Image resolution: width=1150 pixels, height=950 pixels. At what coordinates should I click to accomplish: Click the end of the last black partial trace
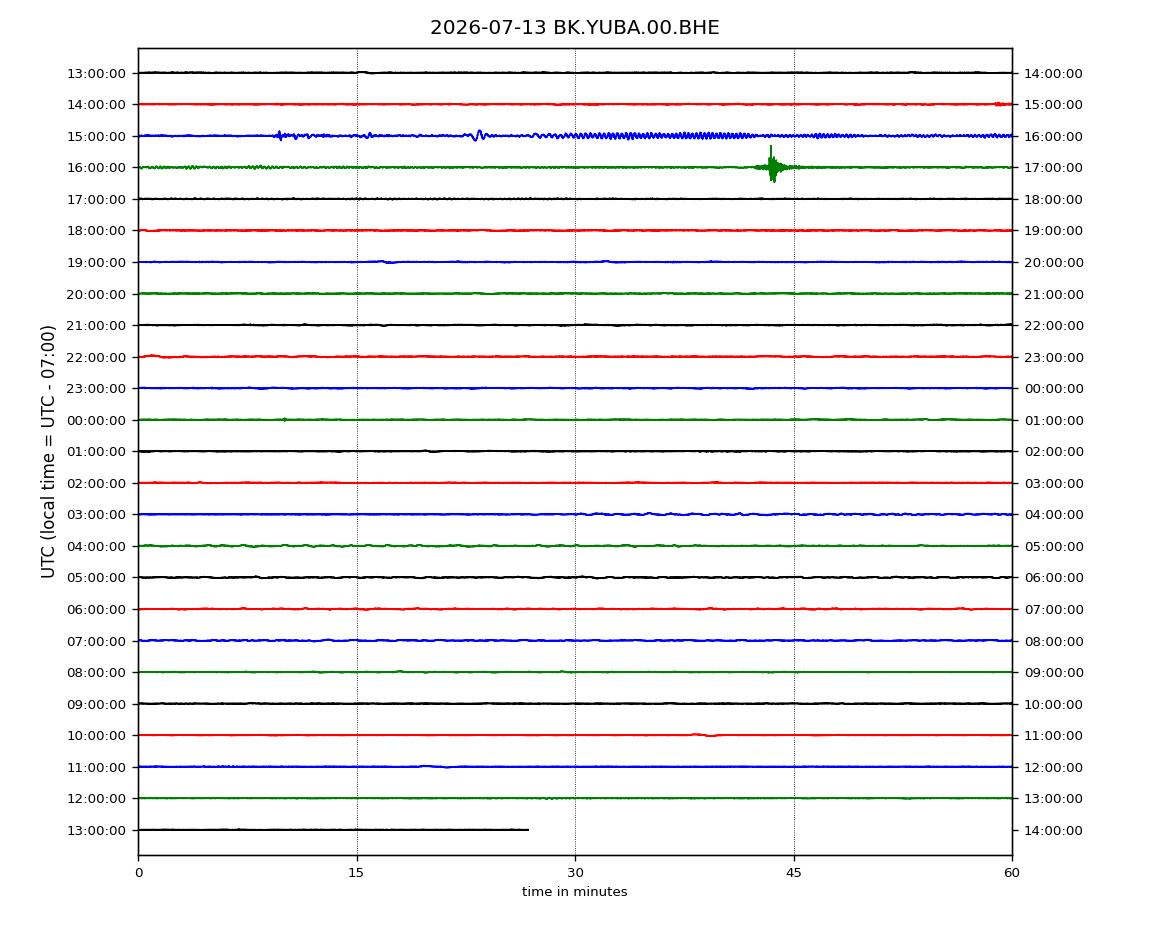tap(528, 830)
